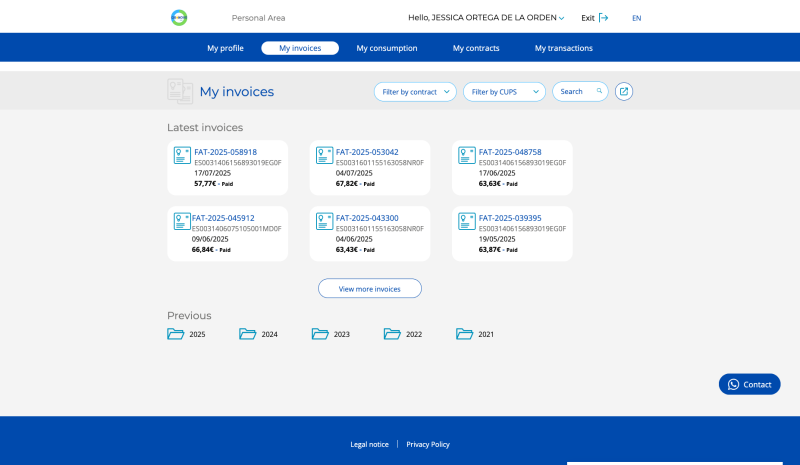Go to the My consumption tab
Image resolution: width=800 pixels, height=465 pixels.
(x=387, y=48)
